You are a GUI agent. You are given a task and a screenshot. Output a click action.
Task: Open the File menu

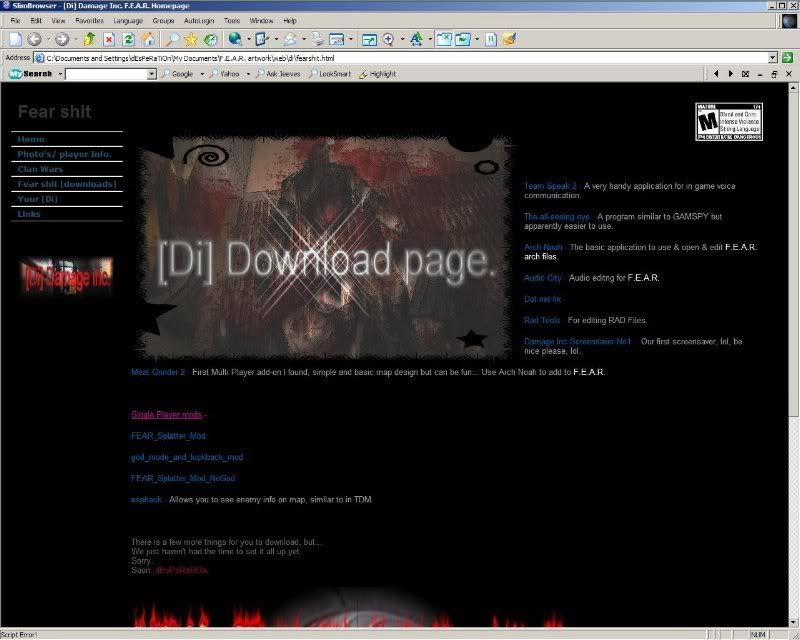[15, 21]
